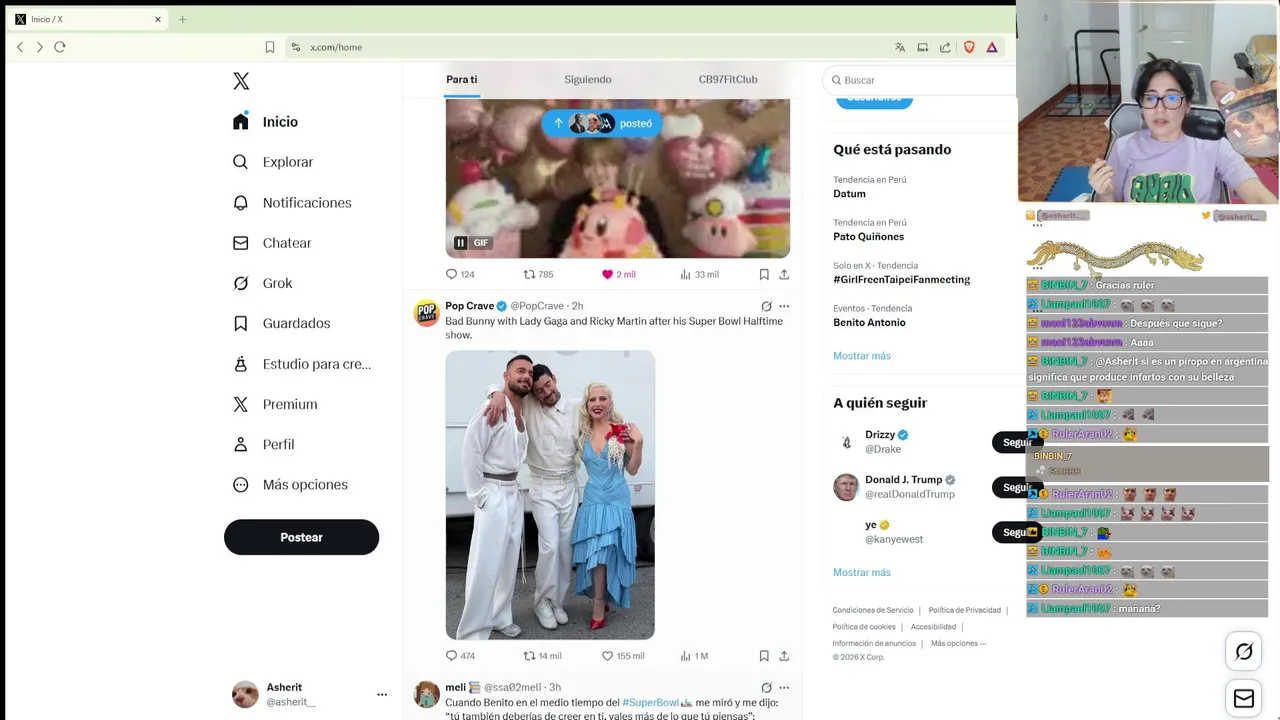Open more options on Pop Crave post

coord(784,306)
